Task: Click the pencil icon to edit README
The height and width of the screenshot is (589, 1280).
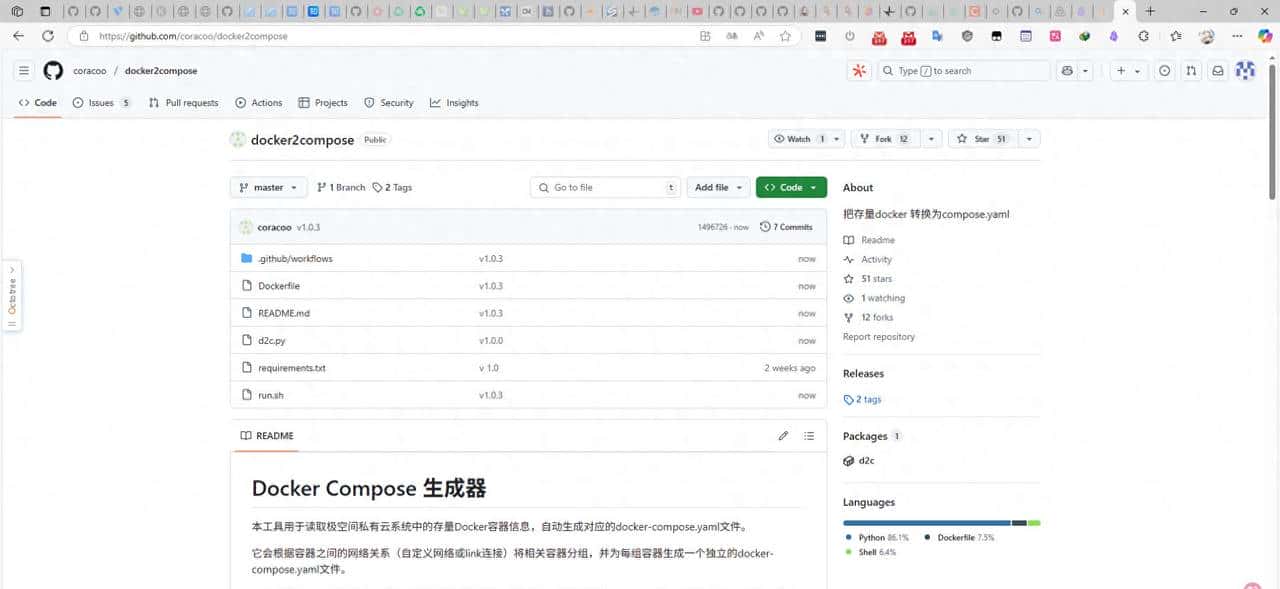Action: pyautogui.click(x=784, y=435)
